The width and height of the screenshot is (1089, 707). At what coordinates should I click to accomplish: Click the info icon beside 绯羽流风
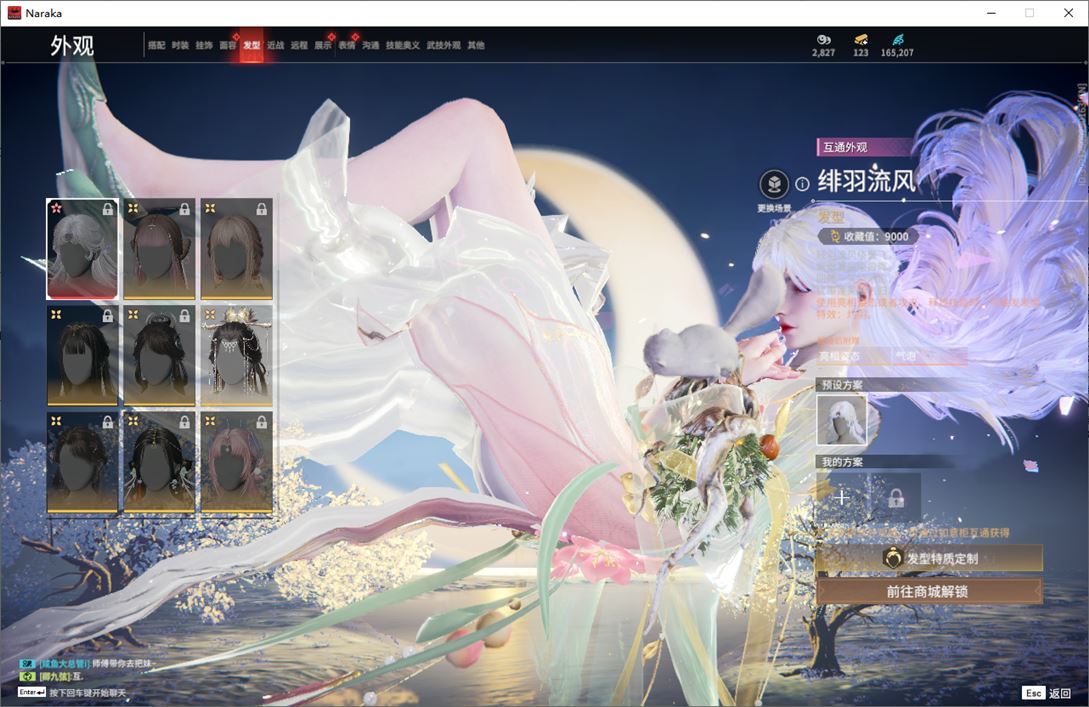coord(802,184)
